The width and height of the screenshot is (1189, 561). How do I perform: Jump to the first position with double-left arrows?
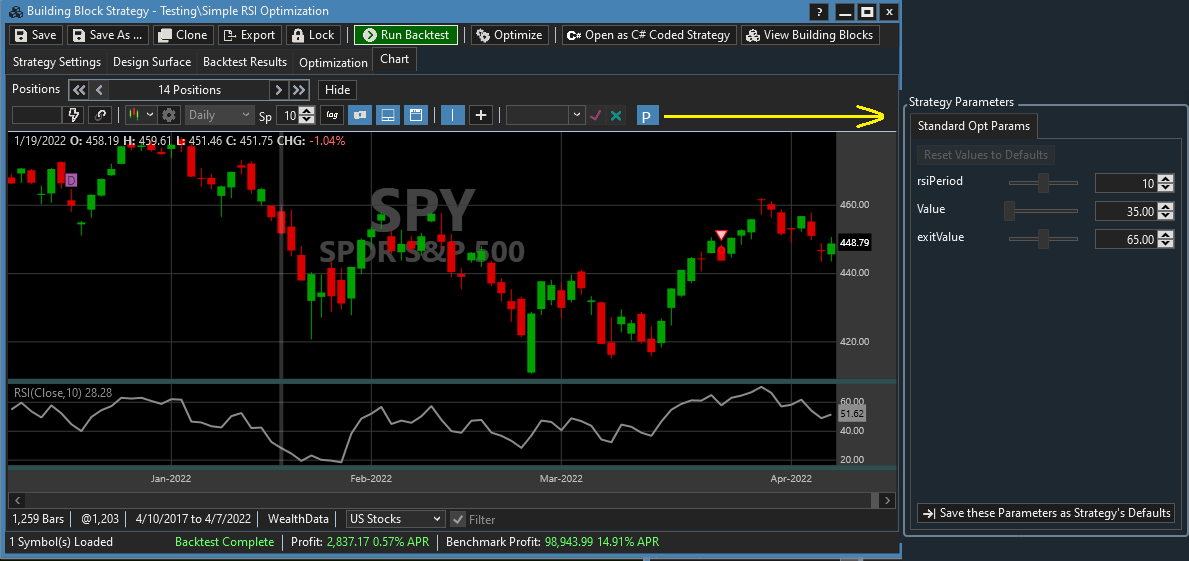tap(79, 90)
